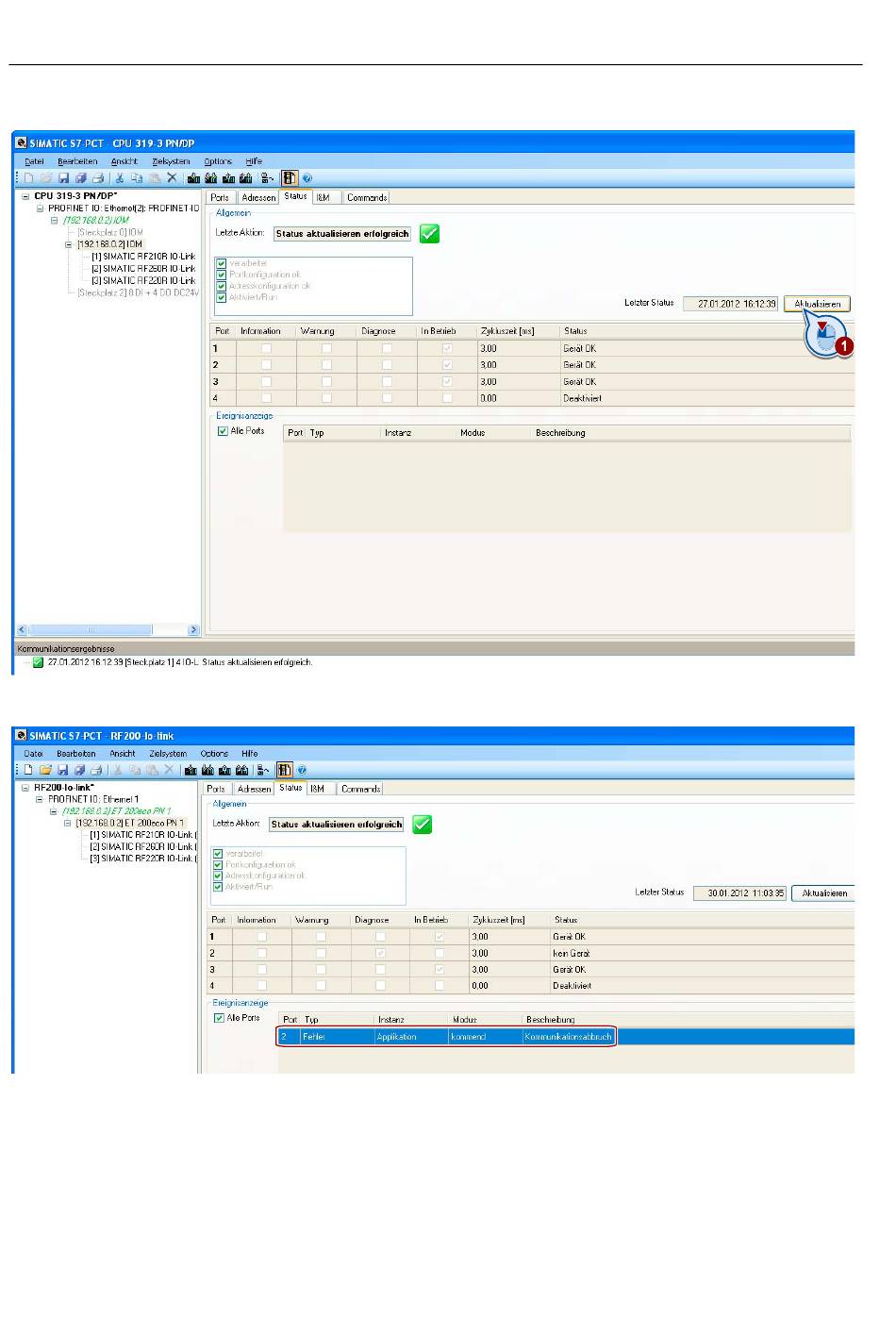Toggle Alle Ports checkbox in RF200-Io-link window

[219, 1019]
